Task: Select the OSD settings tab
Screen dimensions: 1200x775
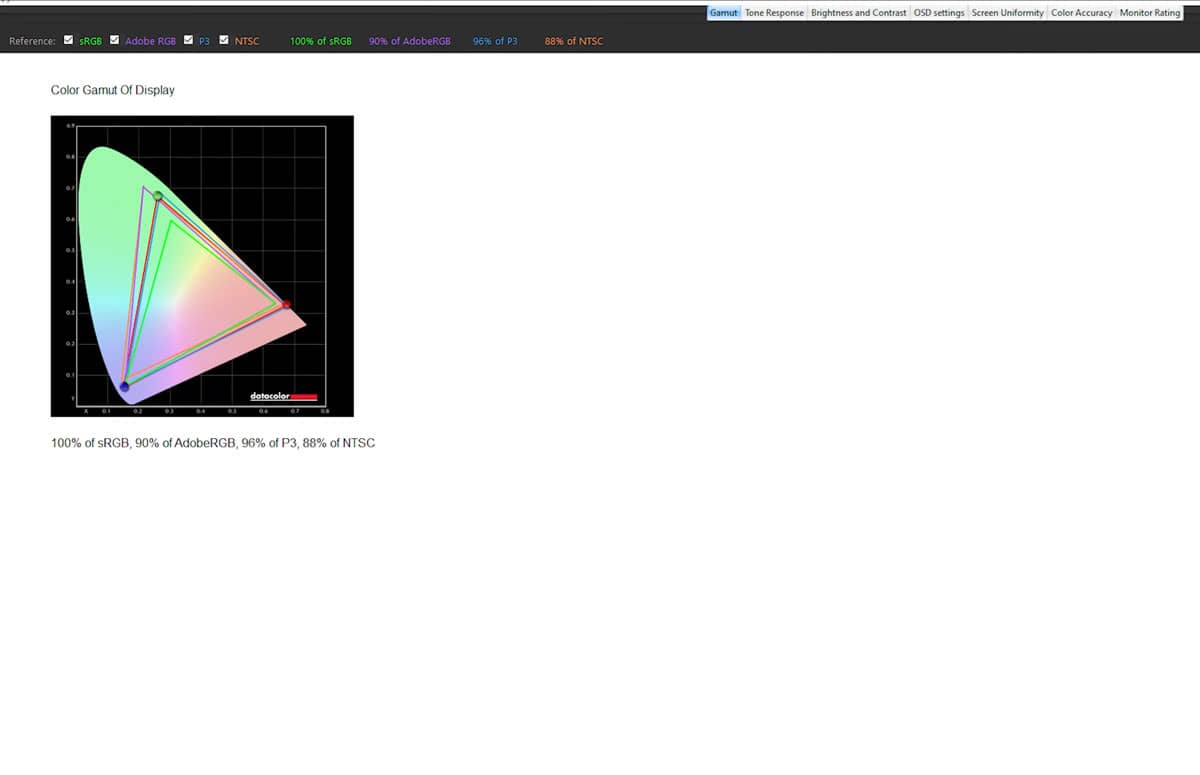Action: (939, 13)
